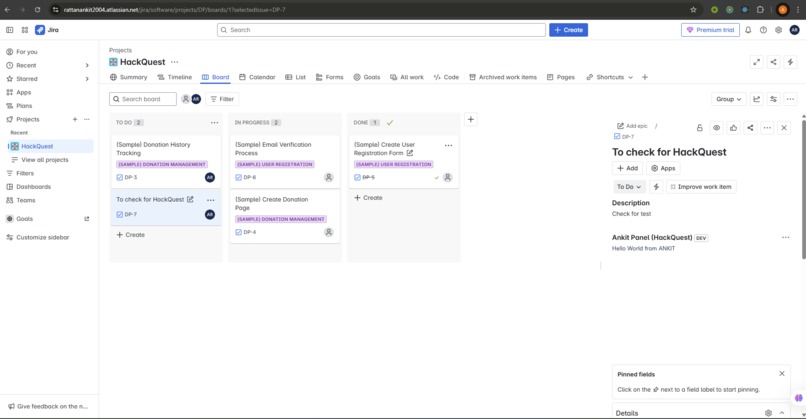Open Ankit Panel more options
Screen dimensions: 806x419
pyautogui.click(x=785, y=238)
